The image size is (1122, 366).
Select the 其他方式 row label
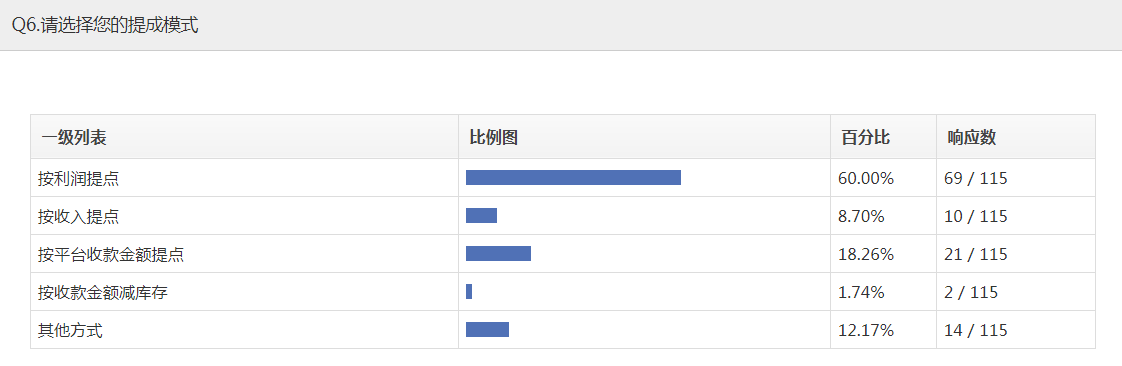coord(70,330)
